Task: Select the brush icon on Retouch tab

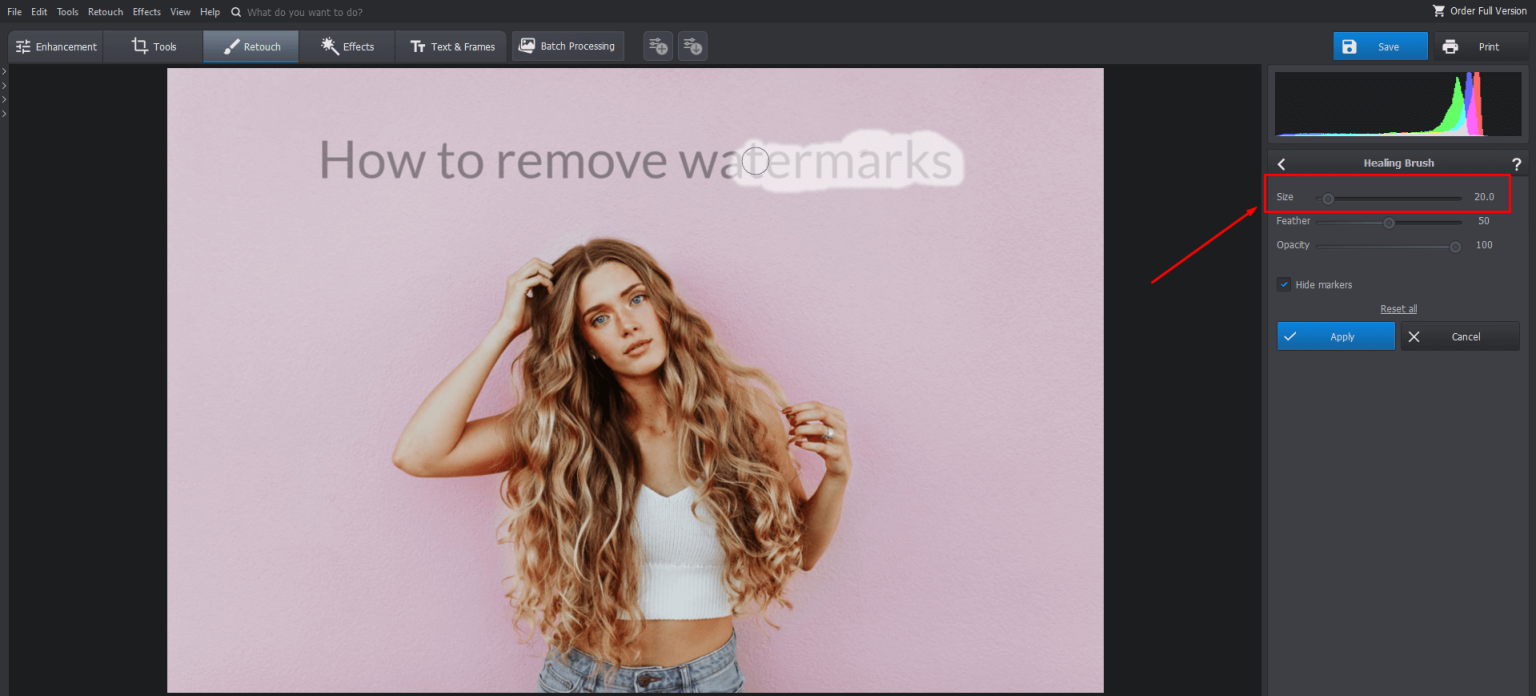Action: point(231,45)
